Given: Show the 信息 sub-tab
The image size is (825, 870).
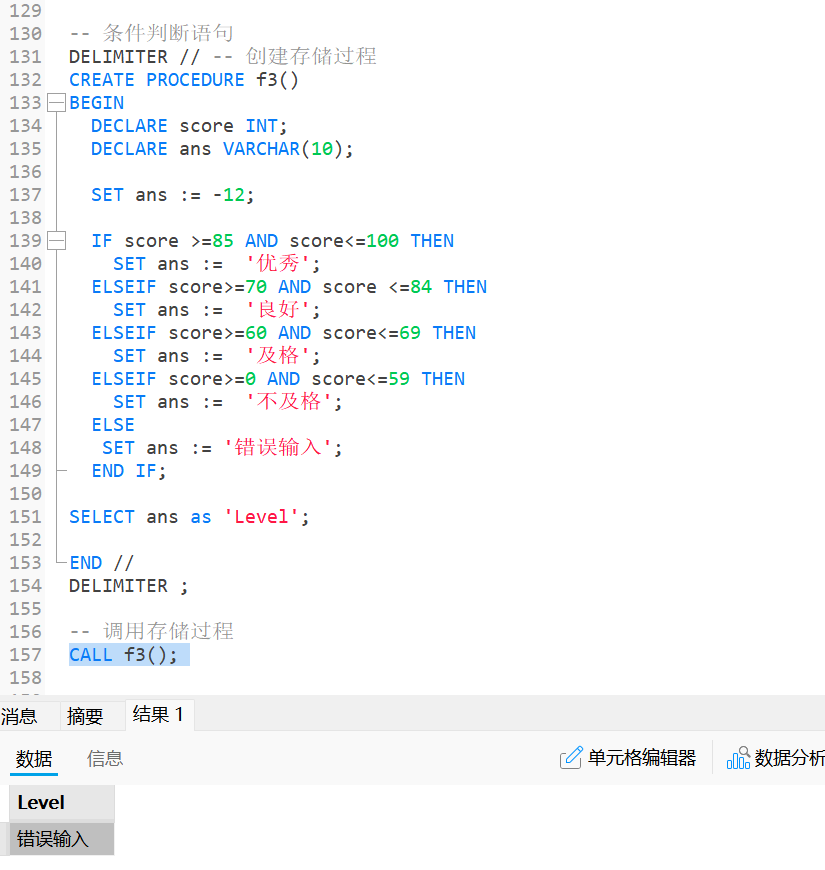Looking at the screenshot, I should point(105,759).
